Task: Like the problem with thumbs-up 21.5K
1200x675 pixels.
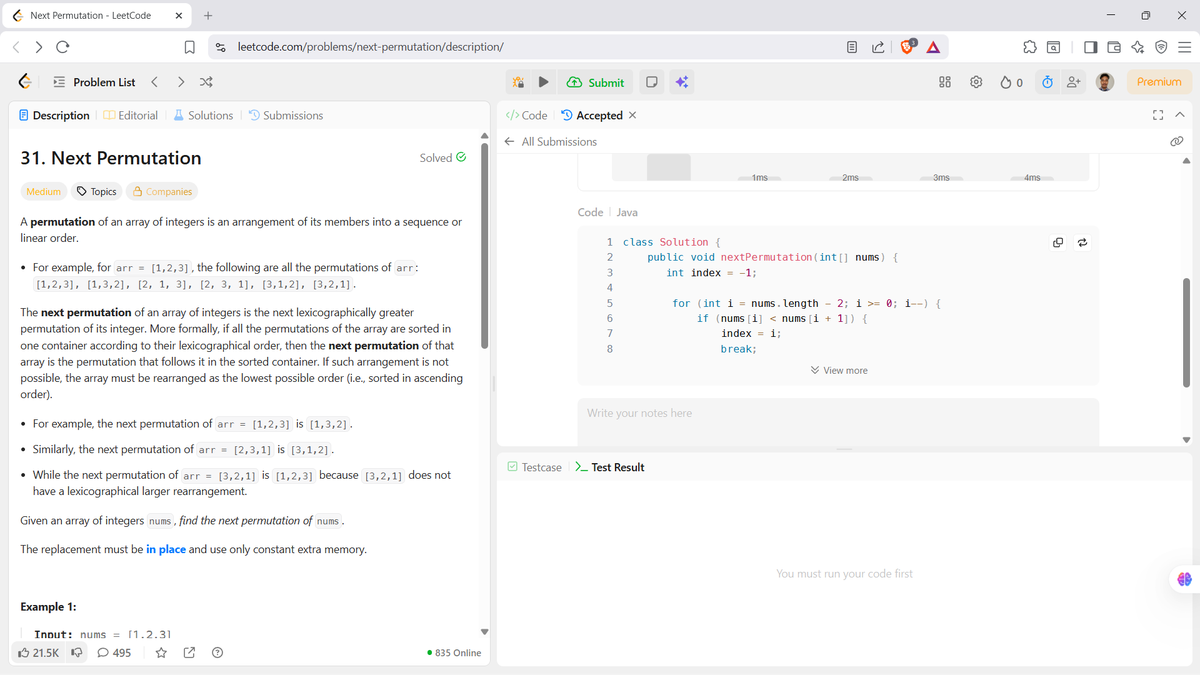Action: [38, 653]
